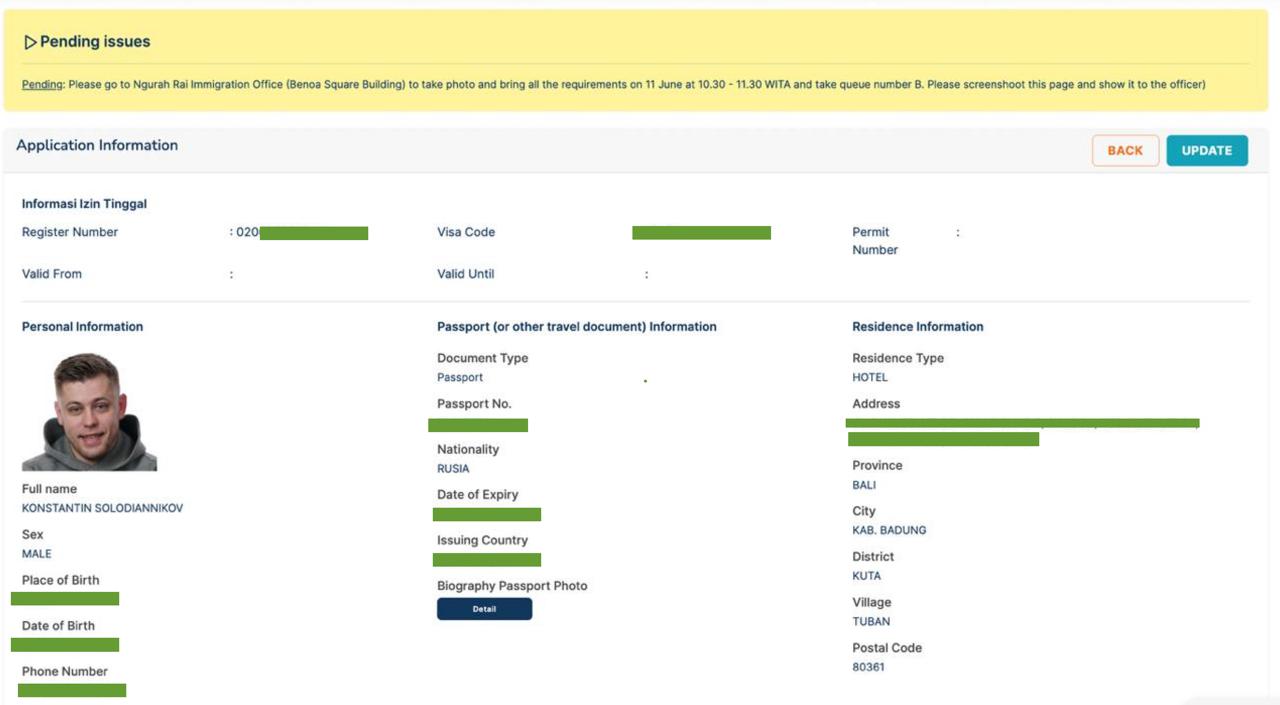Click the 'Residence Information' section heading
The width and height of the screenshot is (1280, 705).
point(918,327)
